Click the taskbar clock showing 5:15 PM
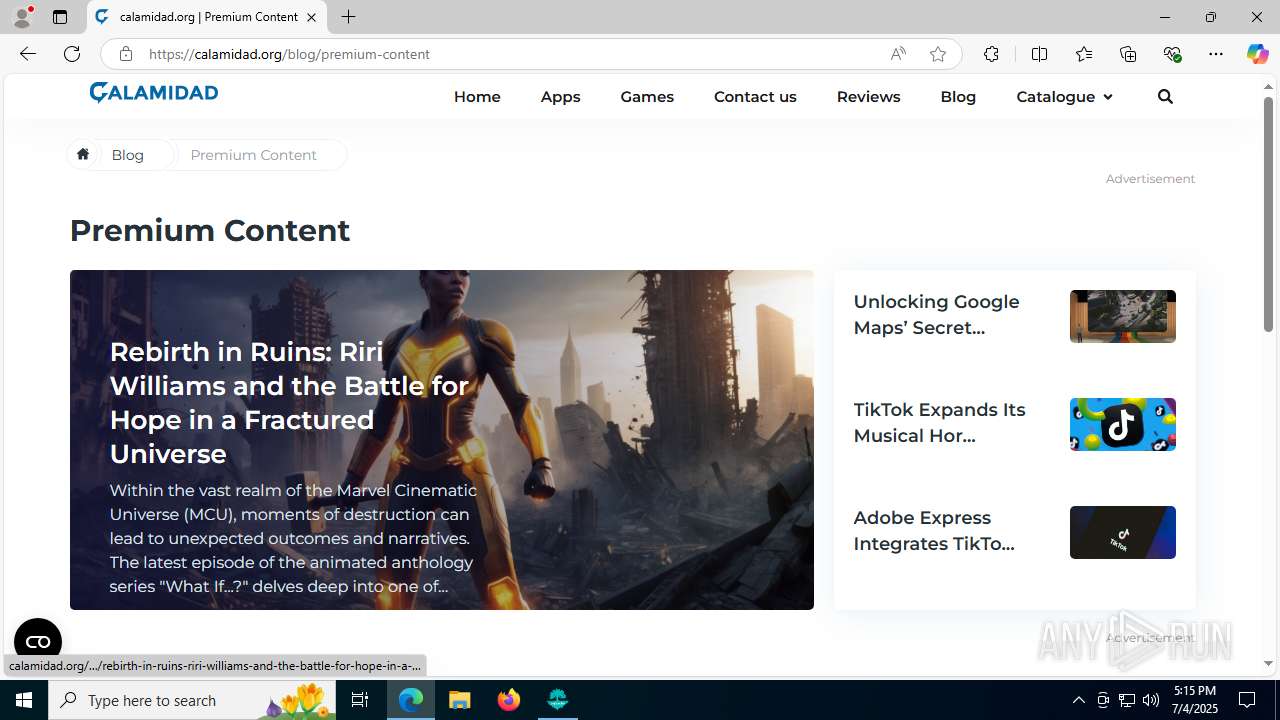Viewport: 1280px width, 720px height. [x=1194, y=700]
